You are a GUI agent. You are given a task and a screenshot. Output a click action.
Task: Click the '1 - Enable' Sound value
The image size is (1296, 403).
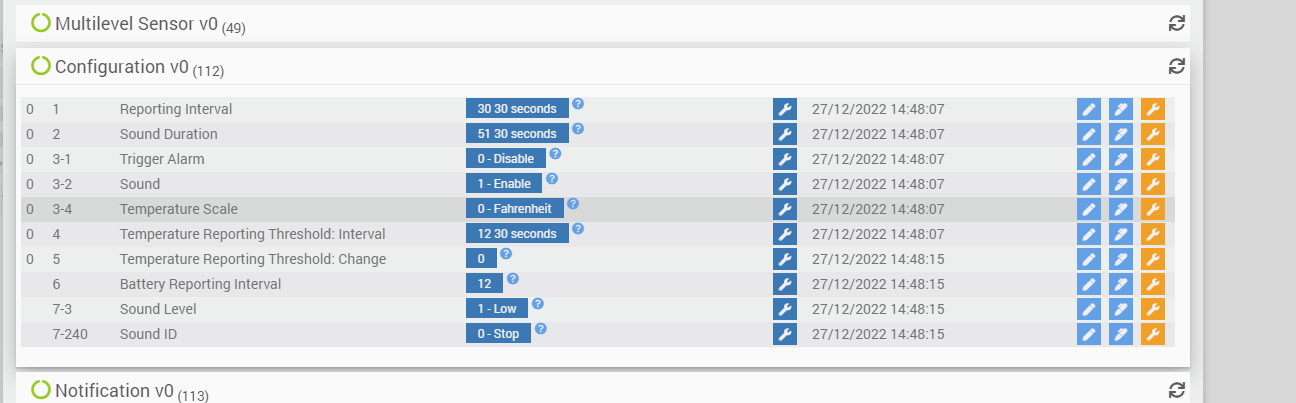(504, 184)
